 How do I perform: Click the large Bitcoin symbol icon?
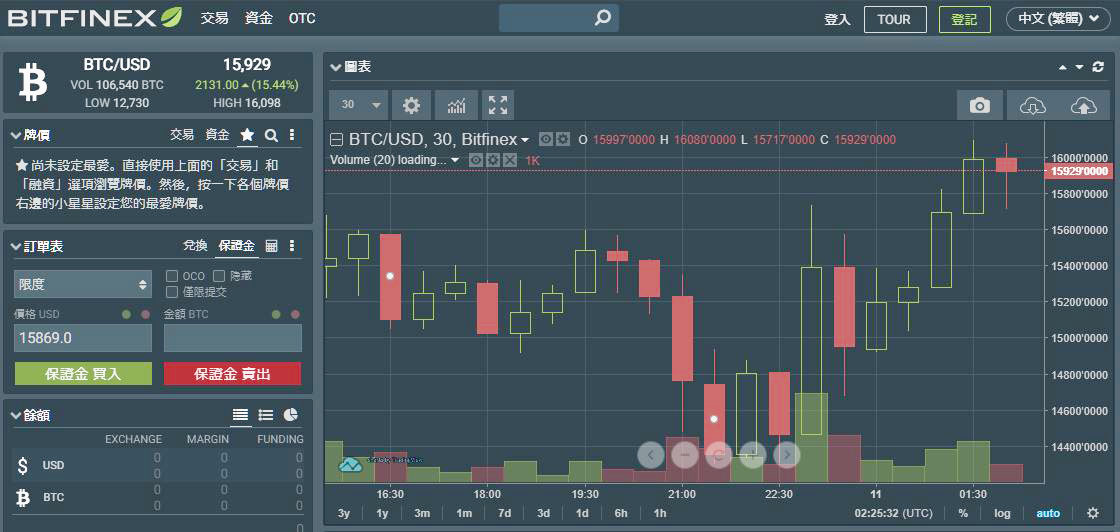(x=33, y=81)
